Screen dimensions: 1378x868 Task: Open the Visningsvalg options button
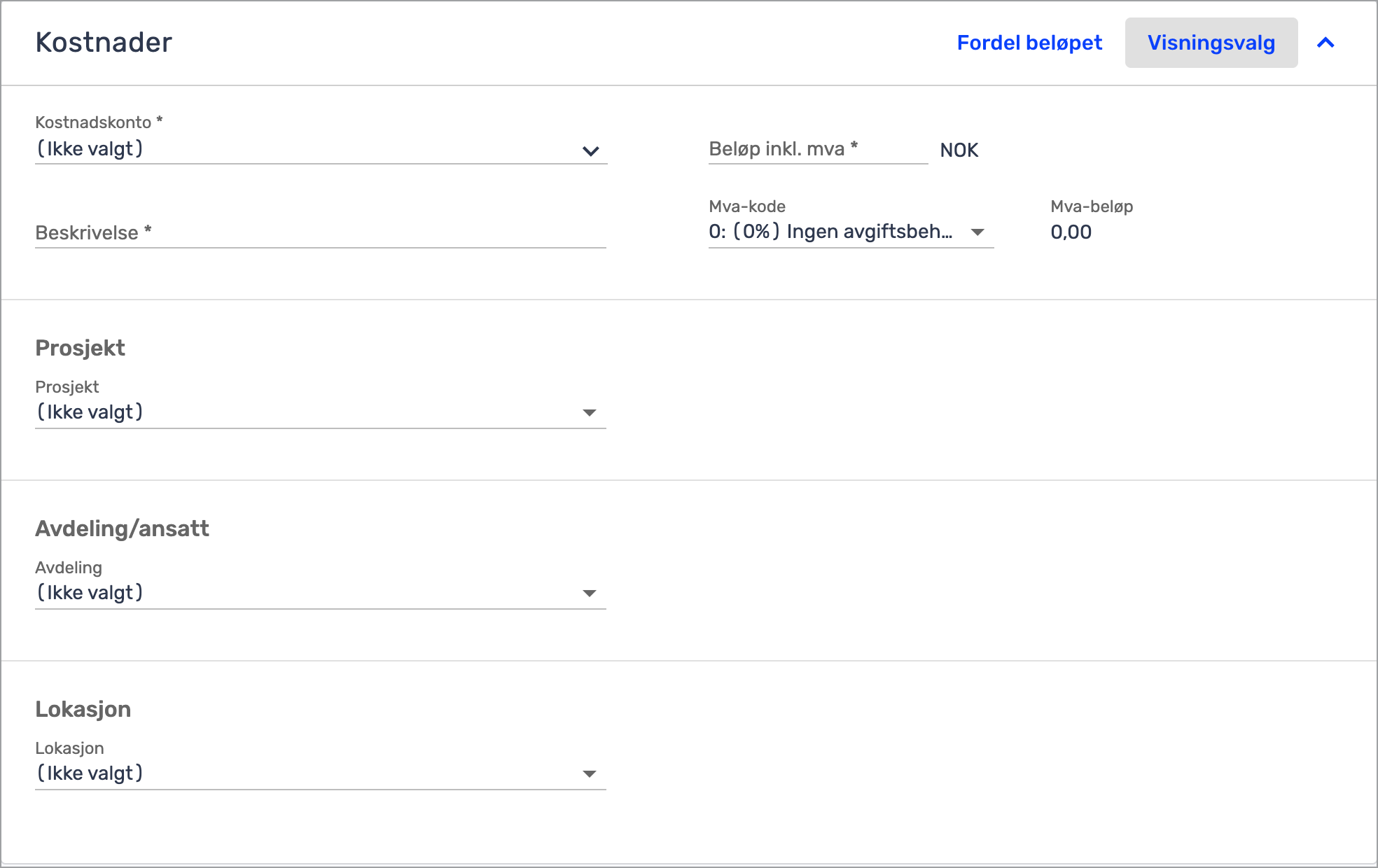1211,43
